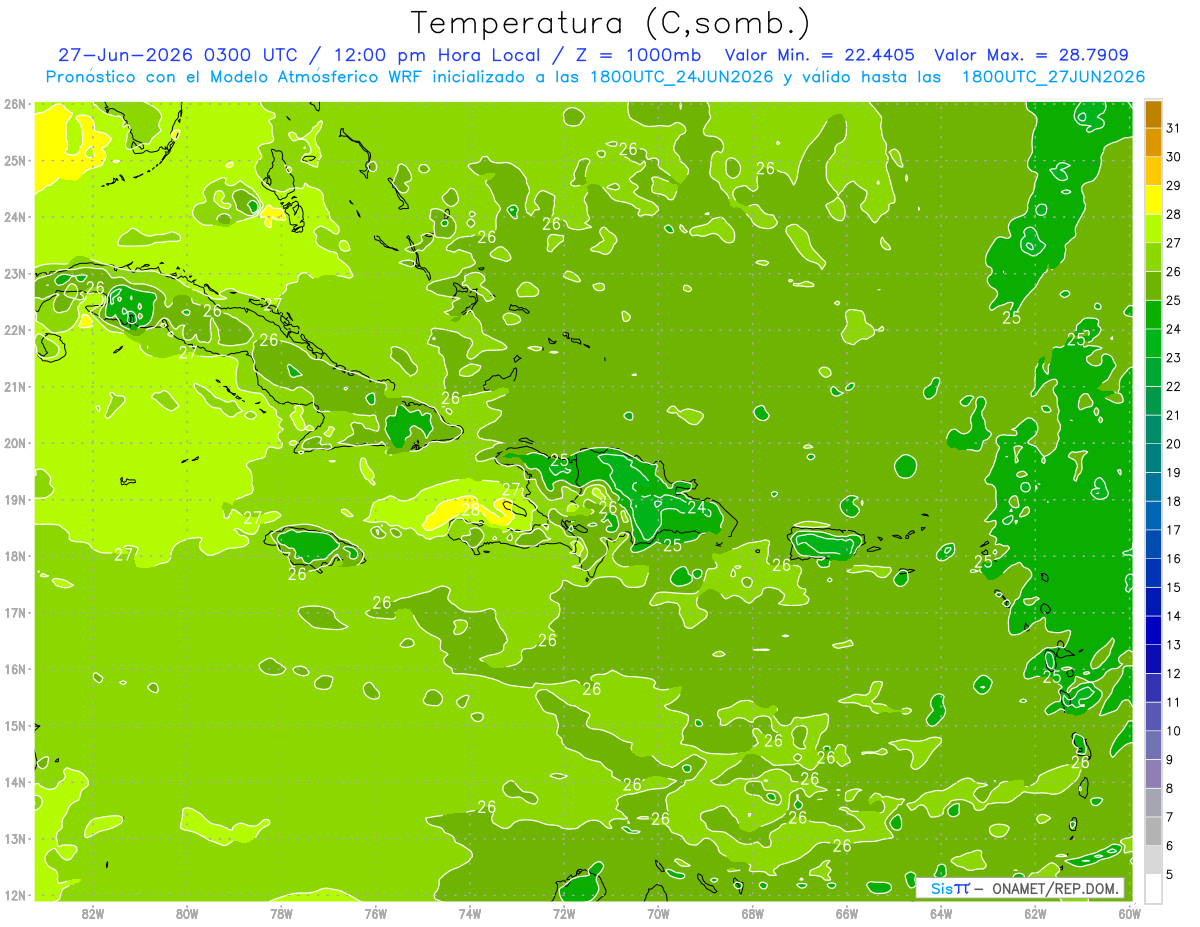
Task: Click the title "Temperatura (C,somb.)"
Action: [610, 24]
